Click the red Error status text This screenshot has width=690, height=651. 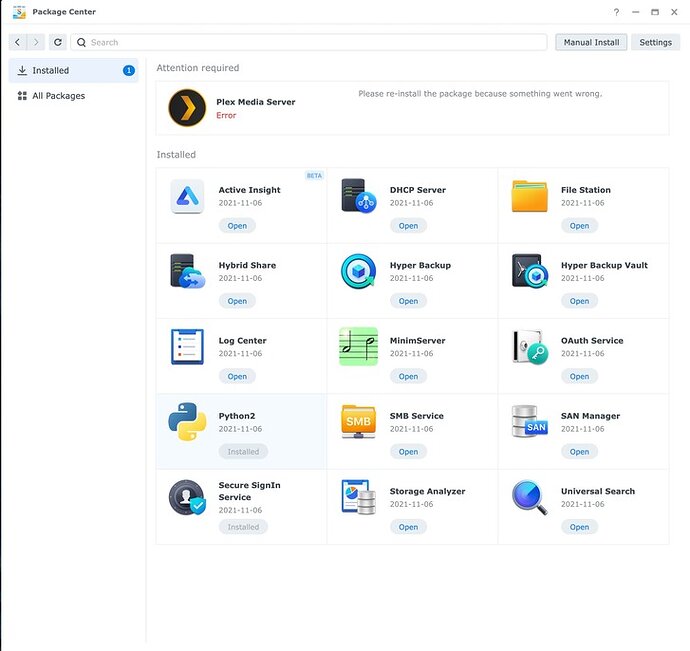pyautogui.click(x=226, y=115)
